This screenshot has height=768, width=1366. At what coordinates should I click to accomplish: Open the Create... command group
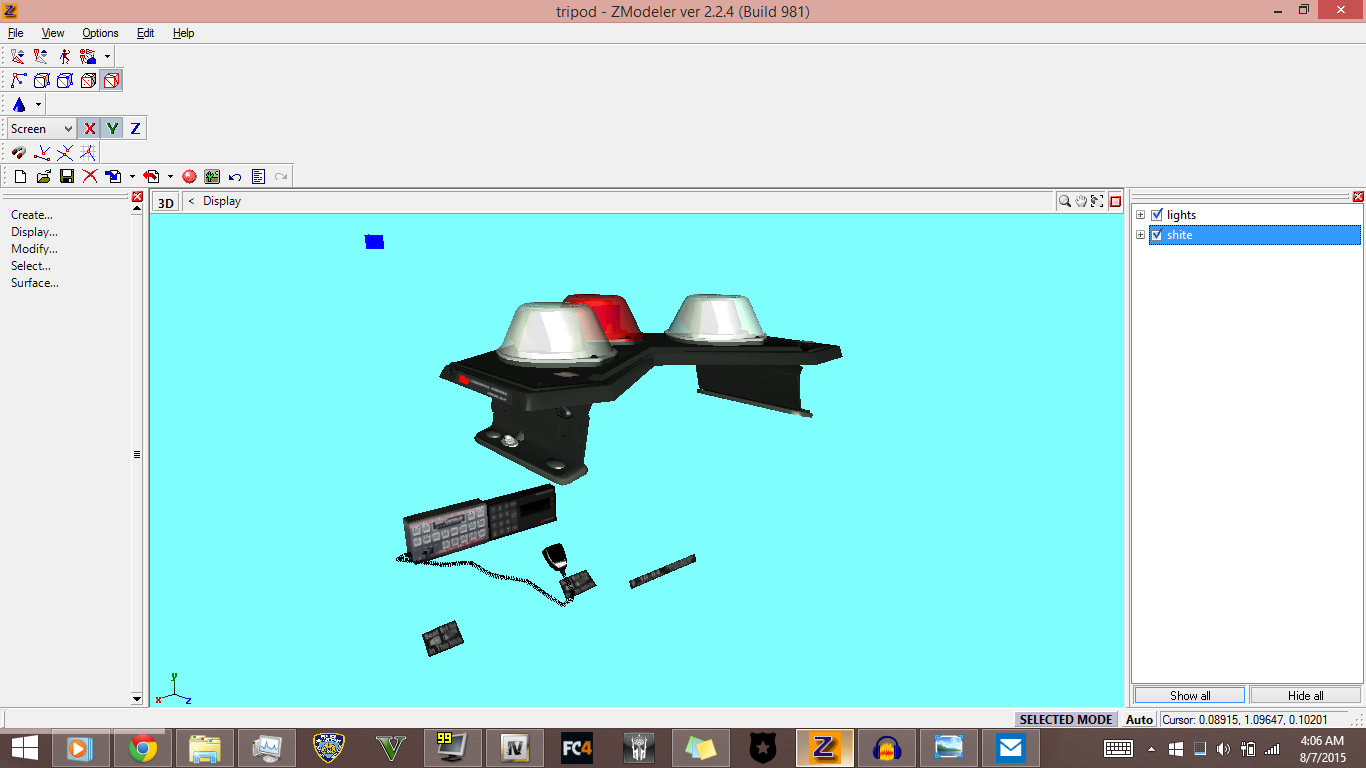click(32, 215)
